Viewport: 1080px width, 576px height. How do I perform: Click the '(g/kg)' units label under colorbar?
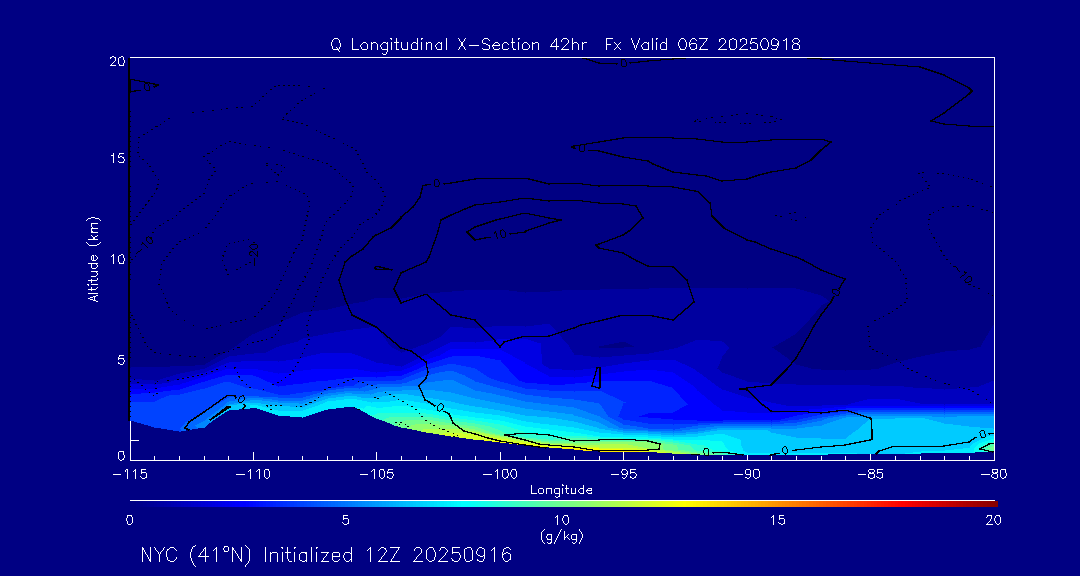(x=561, y=536)
